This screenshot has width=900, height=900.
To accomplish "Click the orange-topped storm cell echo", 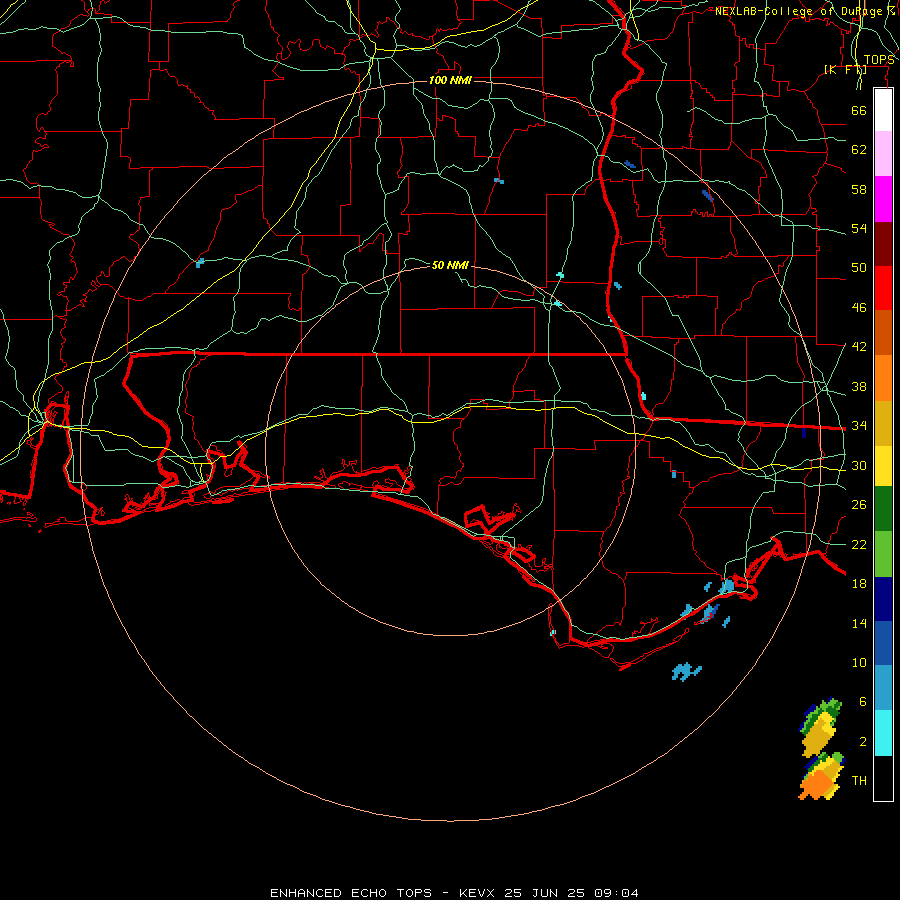I will [x=821, y=778].
